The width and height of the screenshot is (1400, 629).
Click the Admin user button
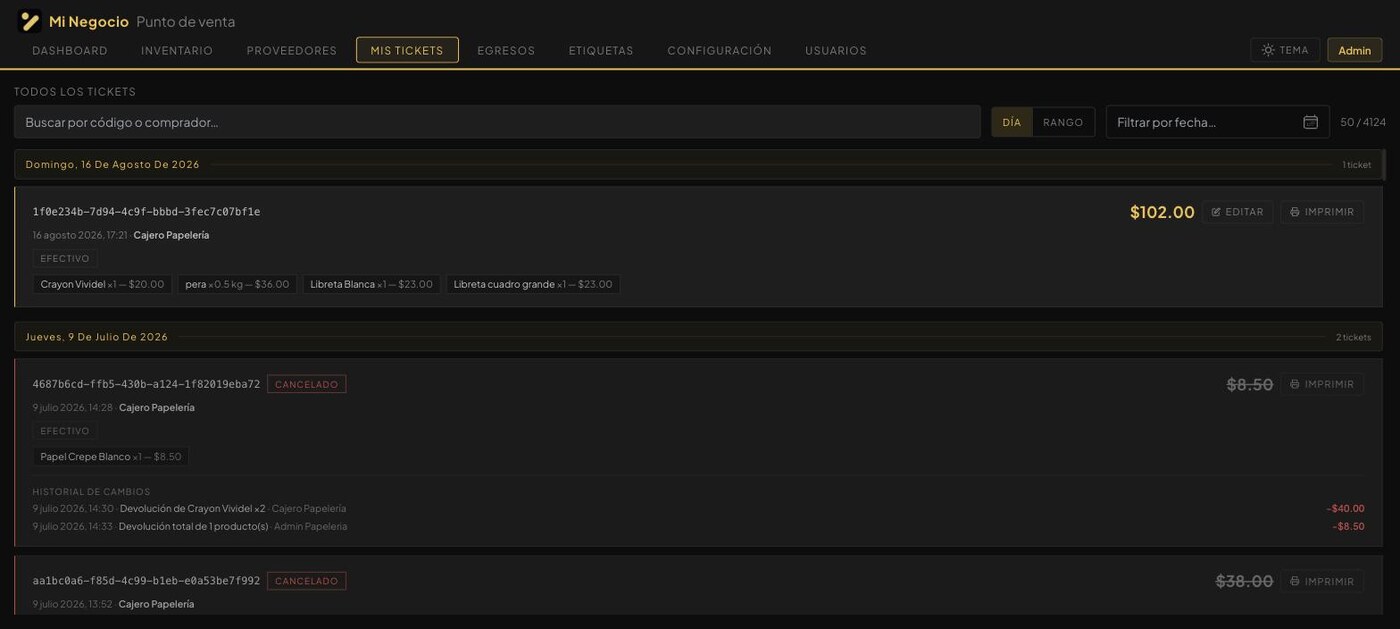coord(1355,50)
